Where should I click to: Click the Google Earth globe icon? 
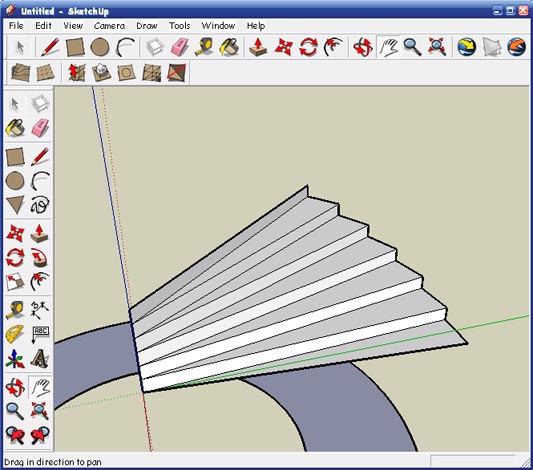pyautogui.click(x=516, y=47)
